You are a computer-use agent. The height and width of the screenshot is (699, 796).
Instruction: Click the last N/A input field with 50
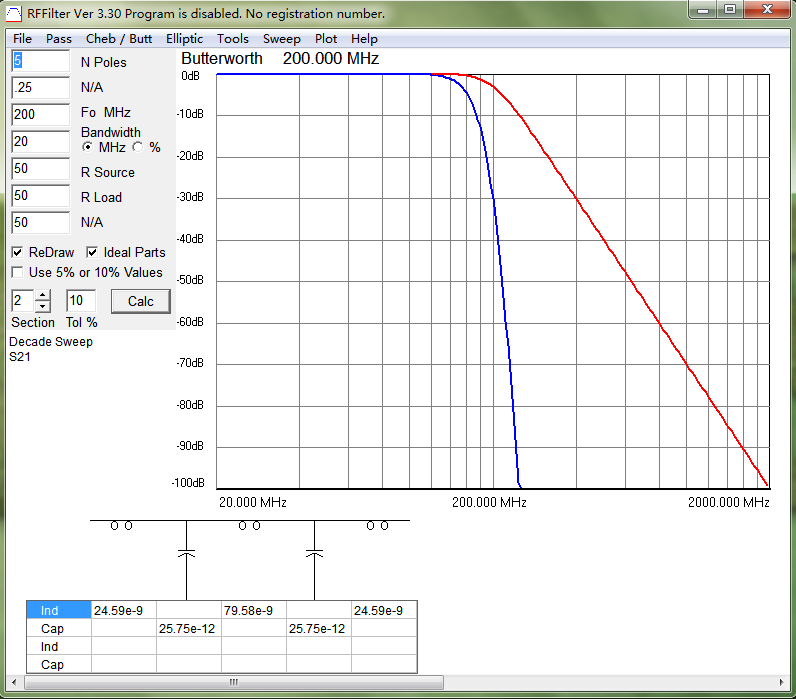[x=41, y=222]
